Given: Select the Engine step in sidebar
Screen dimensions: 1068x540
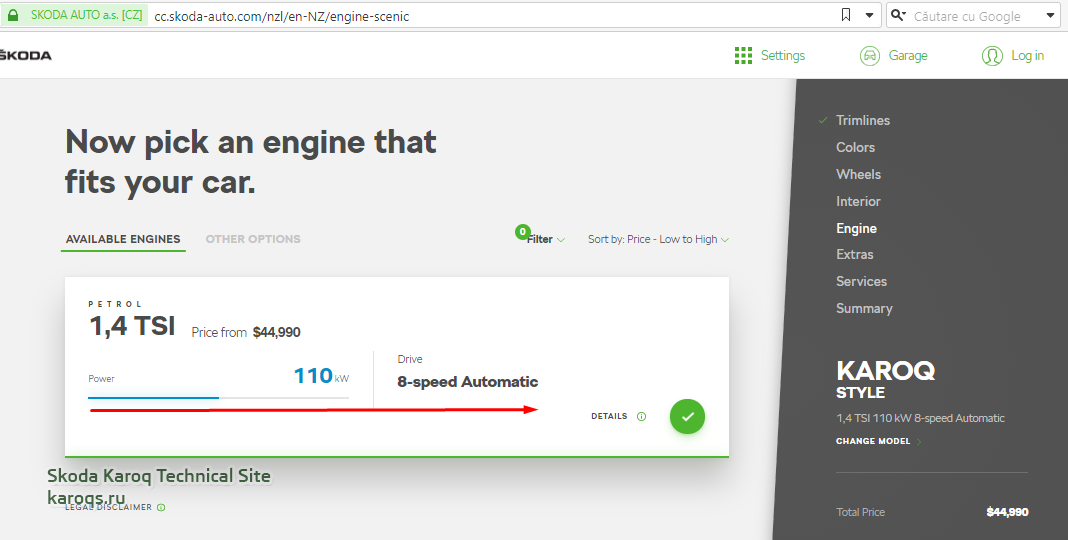Looking at the screenshot, I should 856,229.
